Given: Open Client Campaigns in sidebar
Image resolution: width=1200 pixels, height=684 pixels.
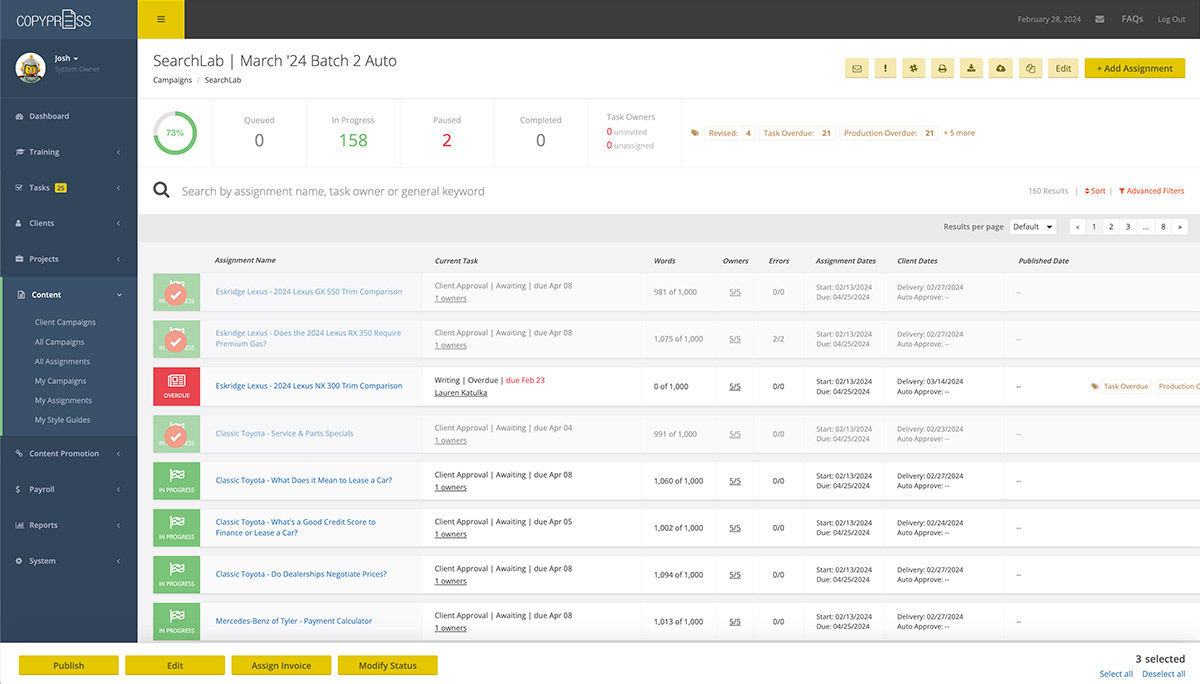Looking at the screenshot, I should pyautogui.click(x=65, y=323).
